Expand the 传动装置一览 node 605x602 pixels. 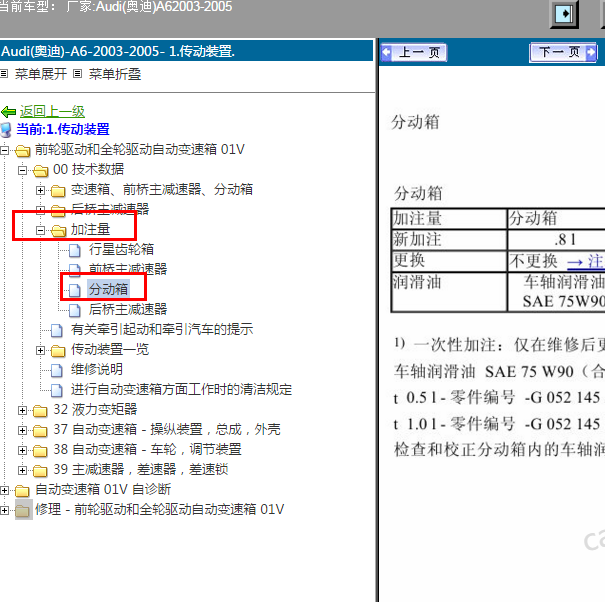[40, 350]
